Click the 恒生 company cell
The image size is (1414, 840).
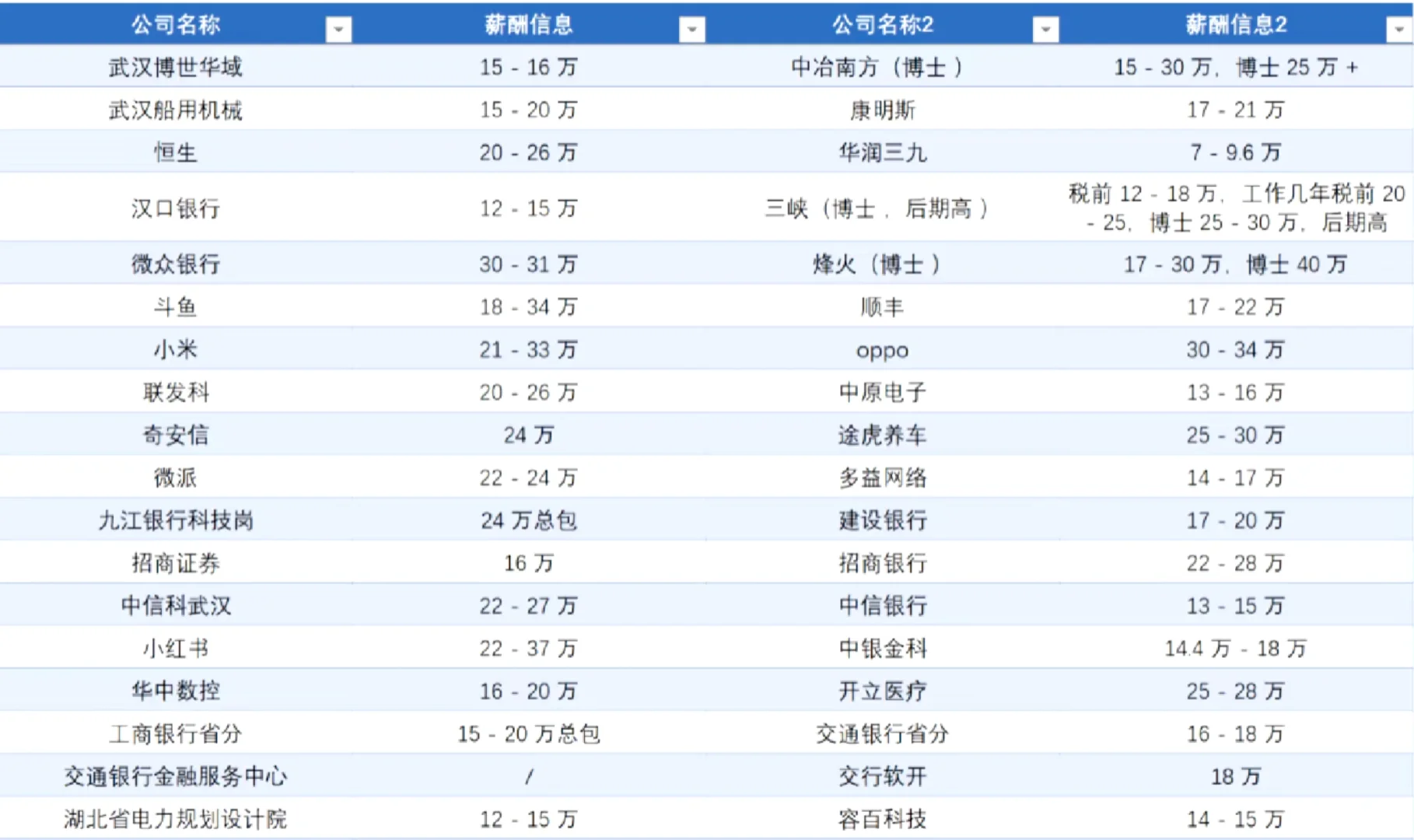pos(176,152)
